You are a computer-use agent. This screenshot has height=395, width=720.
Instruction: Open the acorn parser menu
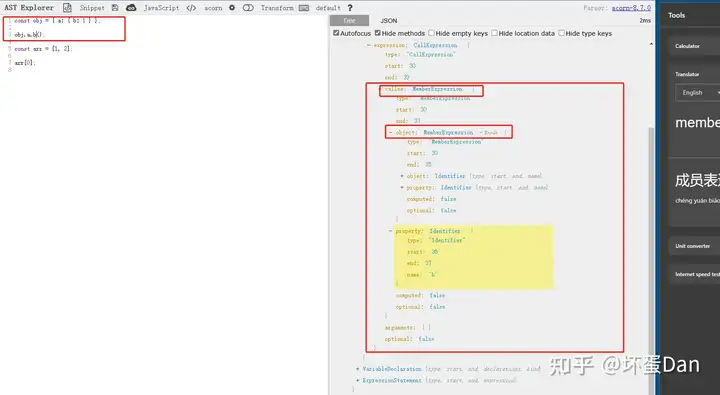click(x=213, y=8)
